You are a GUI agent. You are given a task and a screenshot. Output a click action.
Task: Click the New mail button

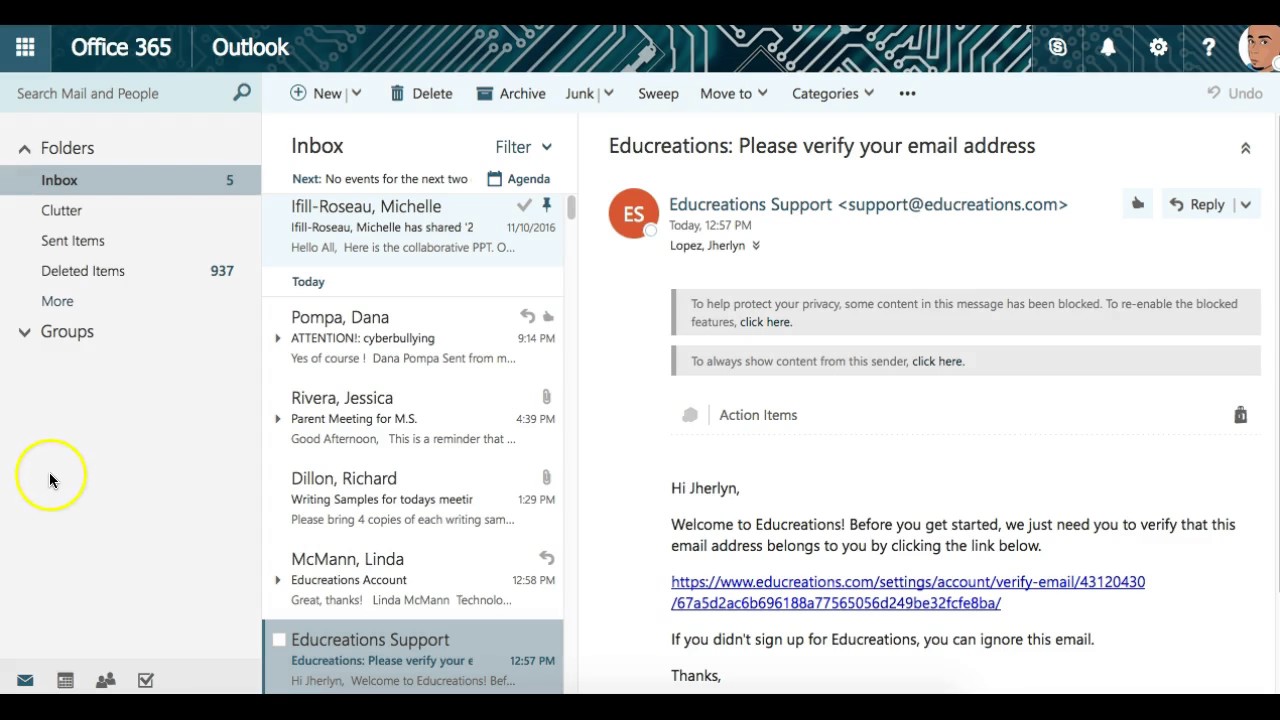(316, 93)
